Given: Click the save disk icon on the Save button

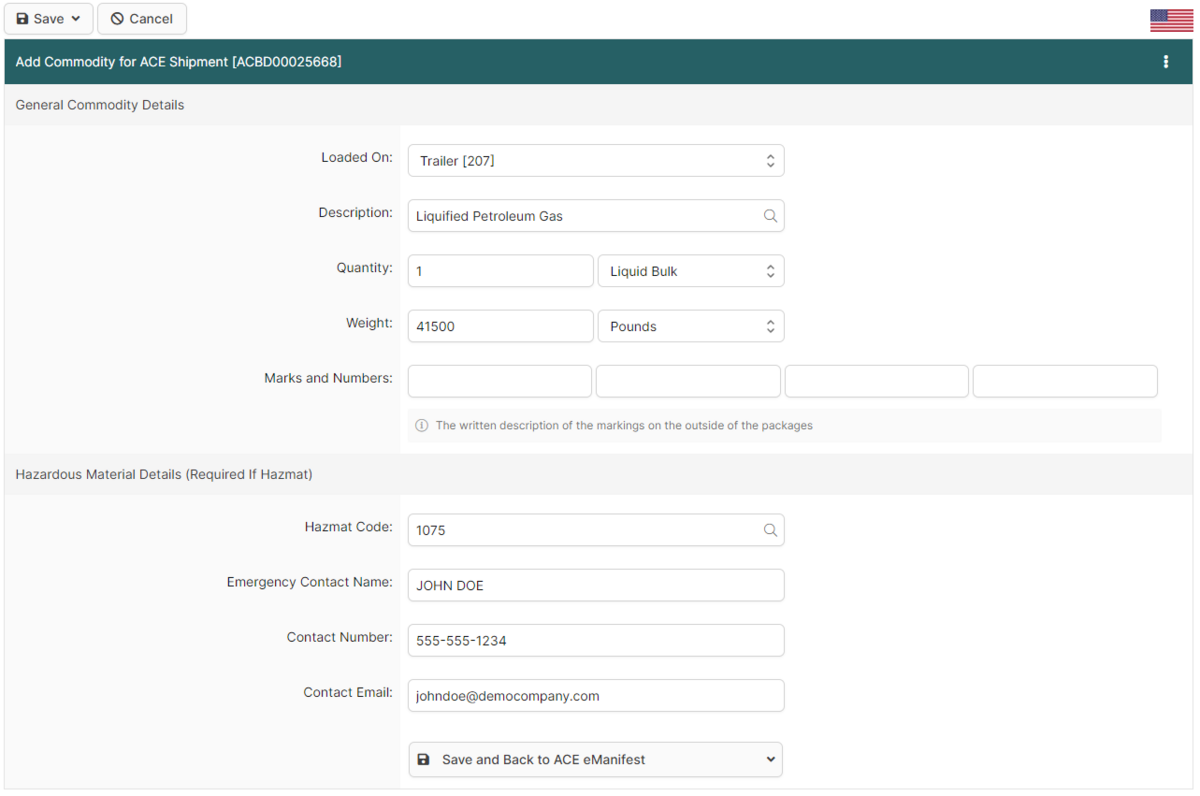Looking at the screenshot, I should click(23, 18).
